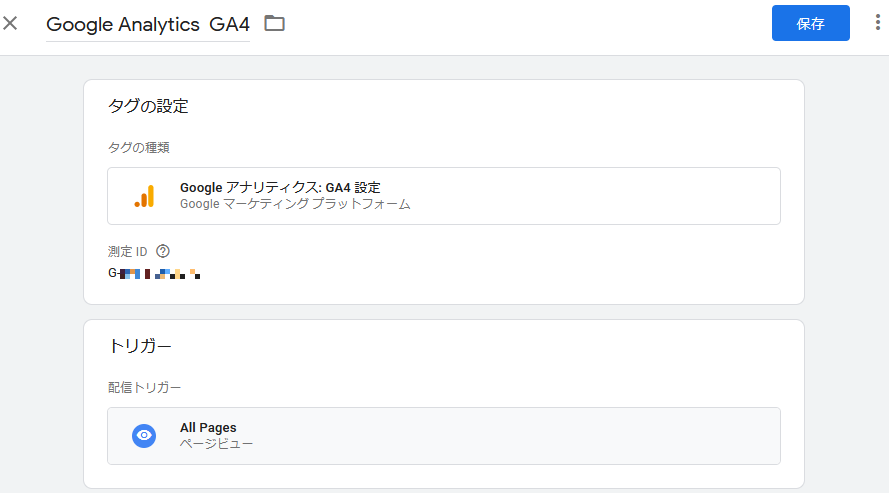The width and height of the screenshot is (889, 493).
Task: Click the folder icon beside the tag name
Action: point(274,23)
